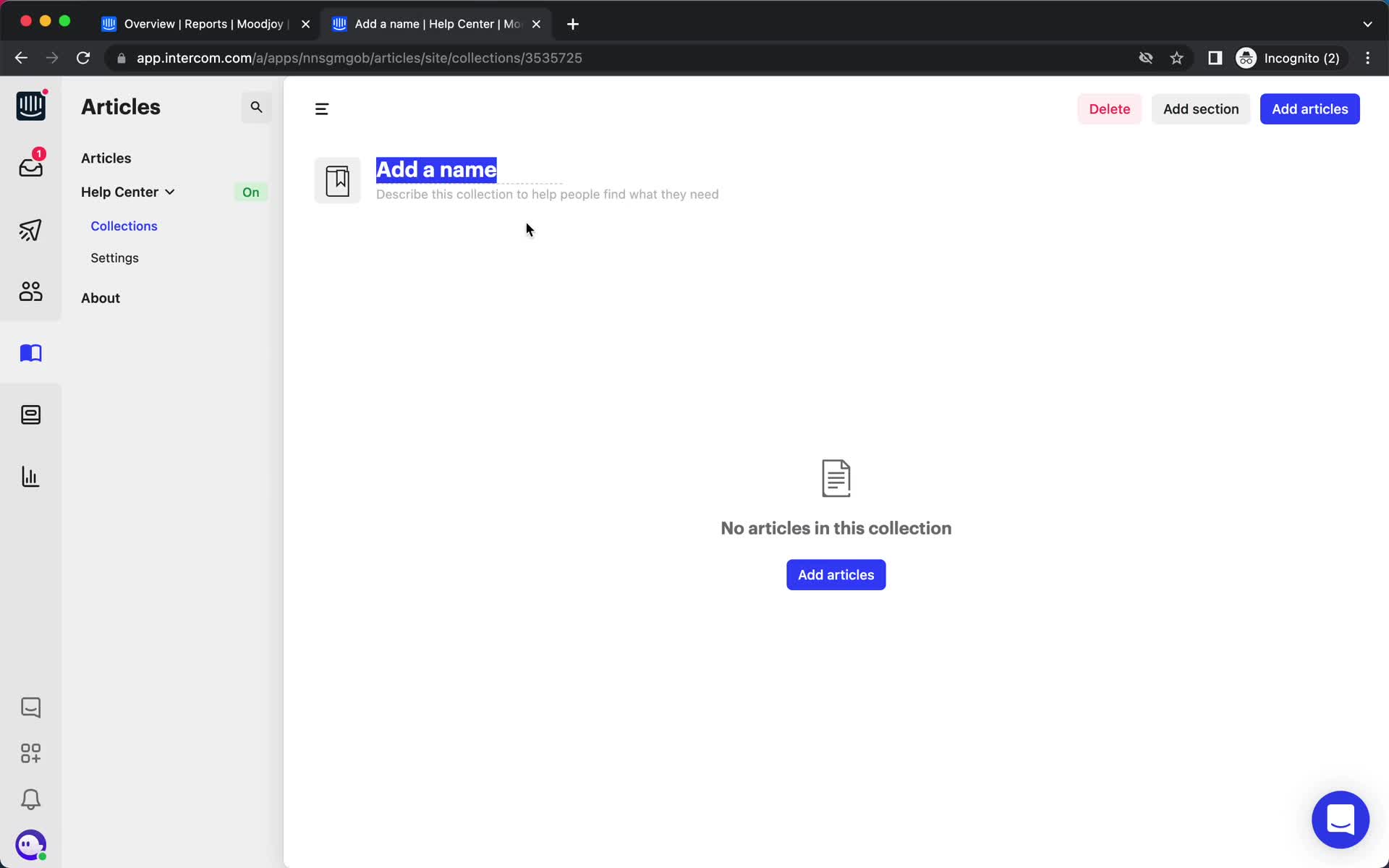Click the Add articles button
Image resolution: width=1389 pixels, height=868 pixels.
1310,108
